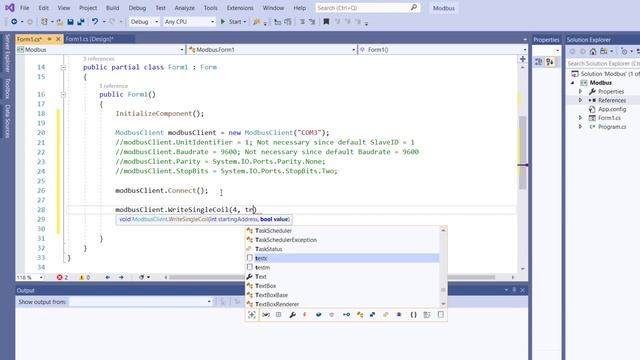The image size is (640, 360).
Task: Click the search magnifier icon in title bar
Action: coord(413,8)
